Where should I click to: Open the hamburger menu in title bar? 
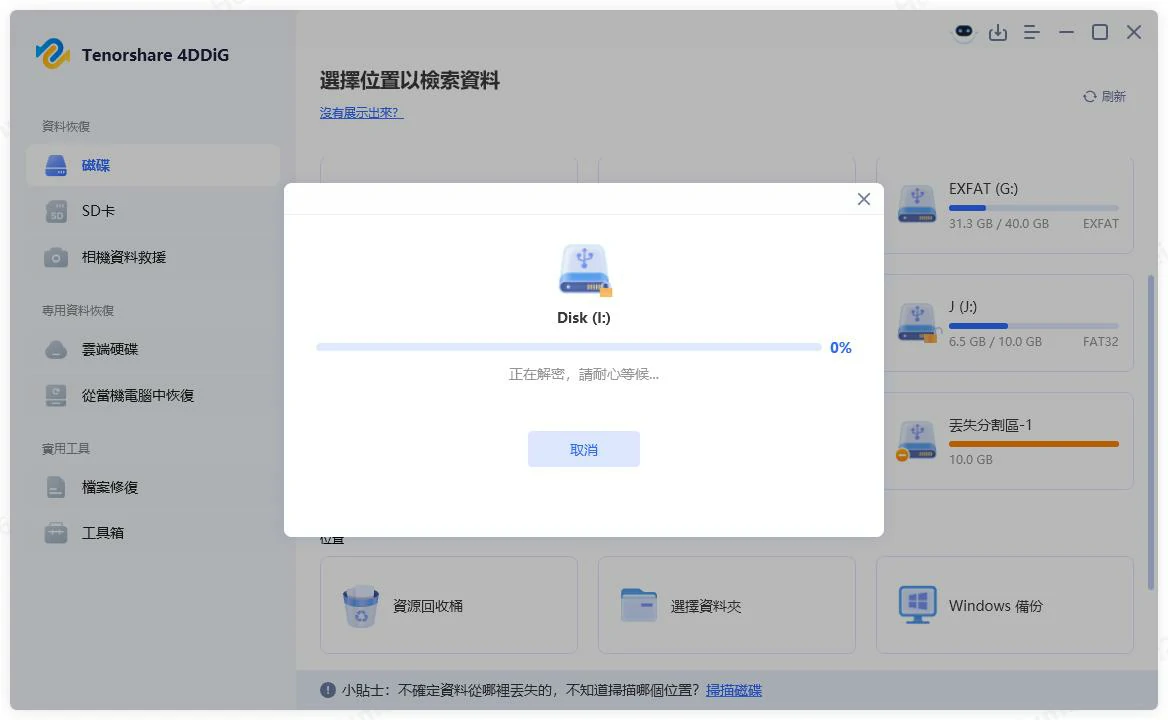(x=1032, y=32)
